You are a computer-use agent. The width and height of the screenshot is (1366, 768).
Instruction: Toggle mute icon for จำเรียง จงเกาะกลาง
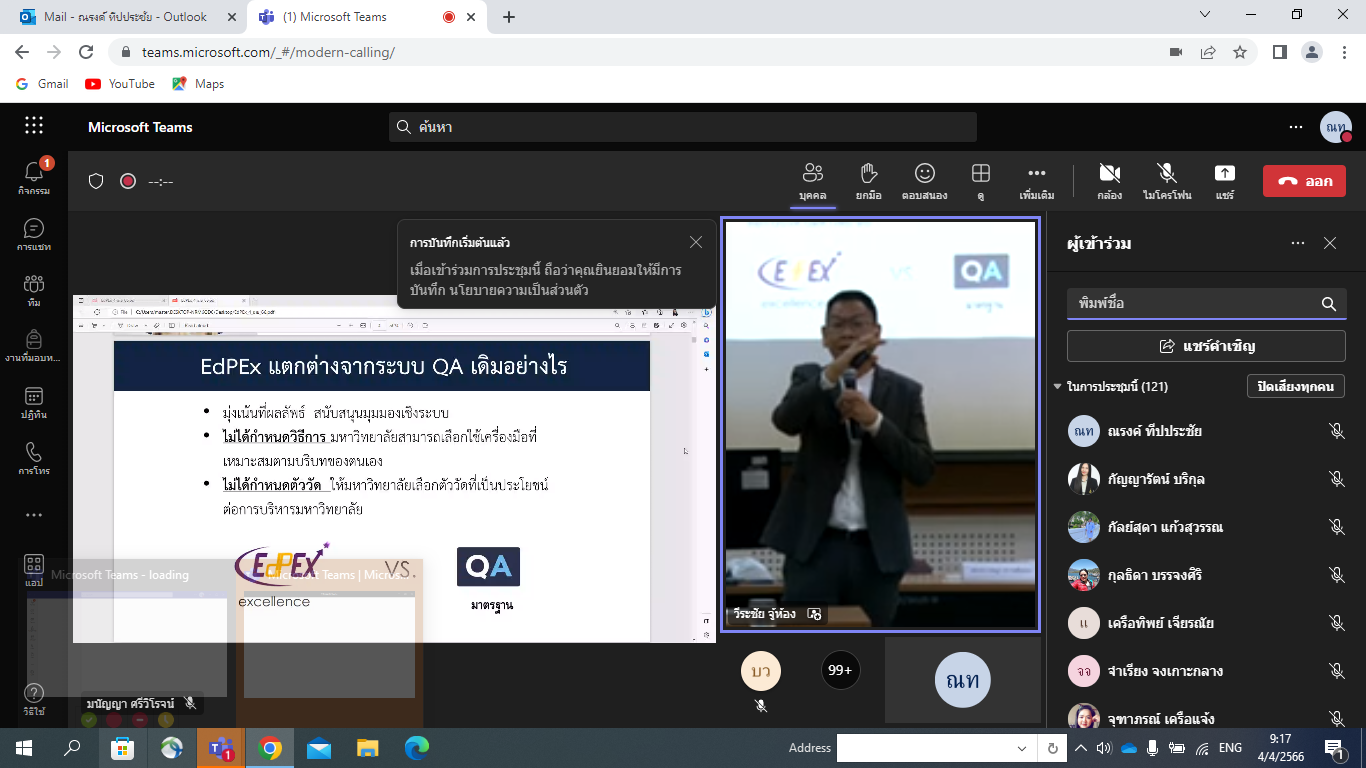1337,671
